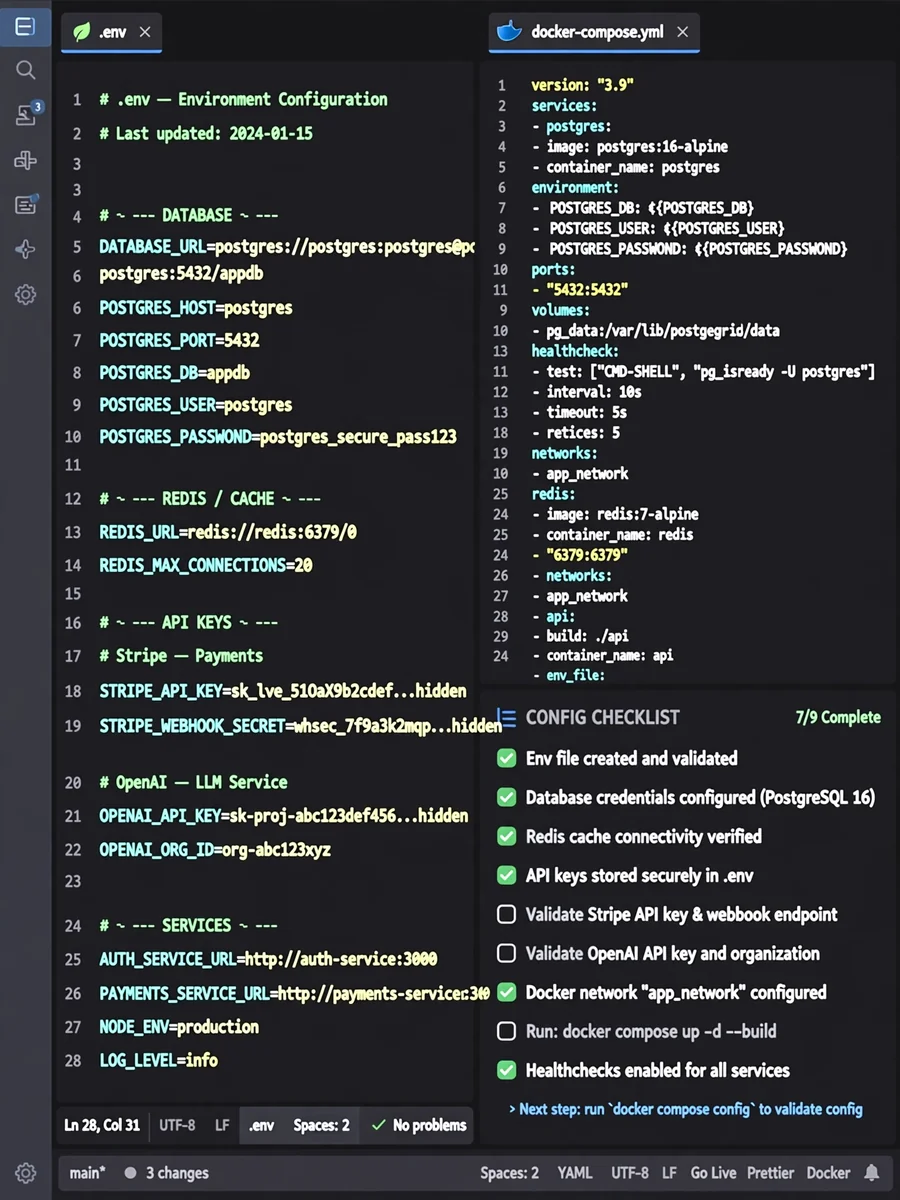Uncheck Healthchecks enabled for all services
This screenshot has width=900, height=1200.
pos(507,1070)
